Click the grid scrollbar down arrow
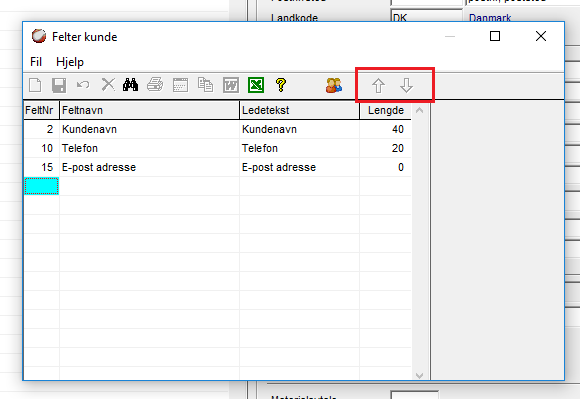The height and width of the screenshot is (399, 580). pos(419,375)
